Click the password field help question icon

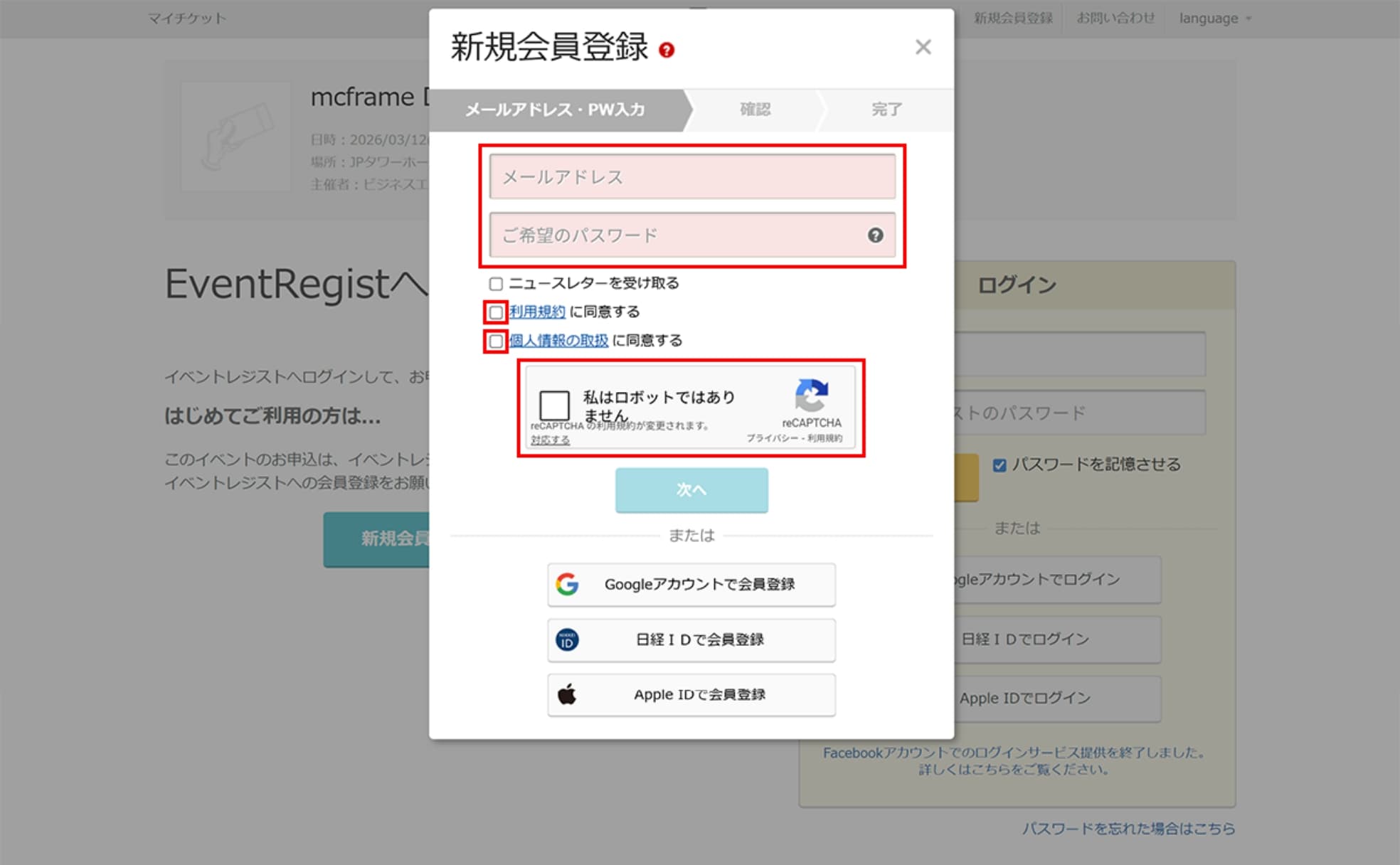pos(875,235)
